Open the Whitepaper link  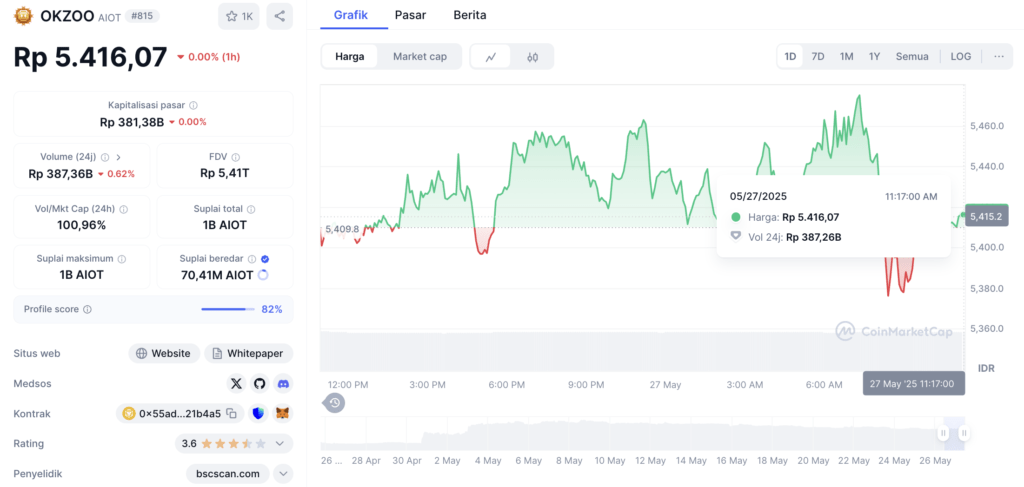(x=249, y=353)
